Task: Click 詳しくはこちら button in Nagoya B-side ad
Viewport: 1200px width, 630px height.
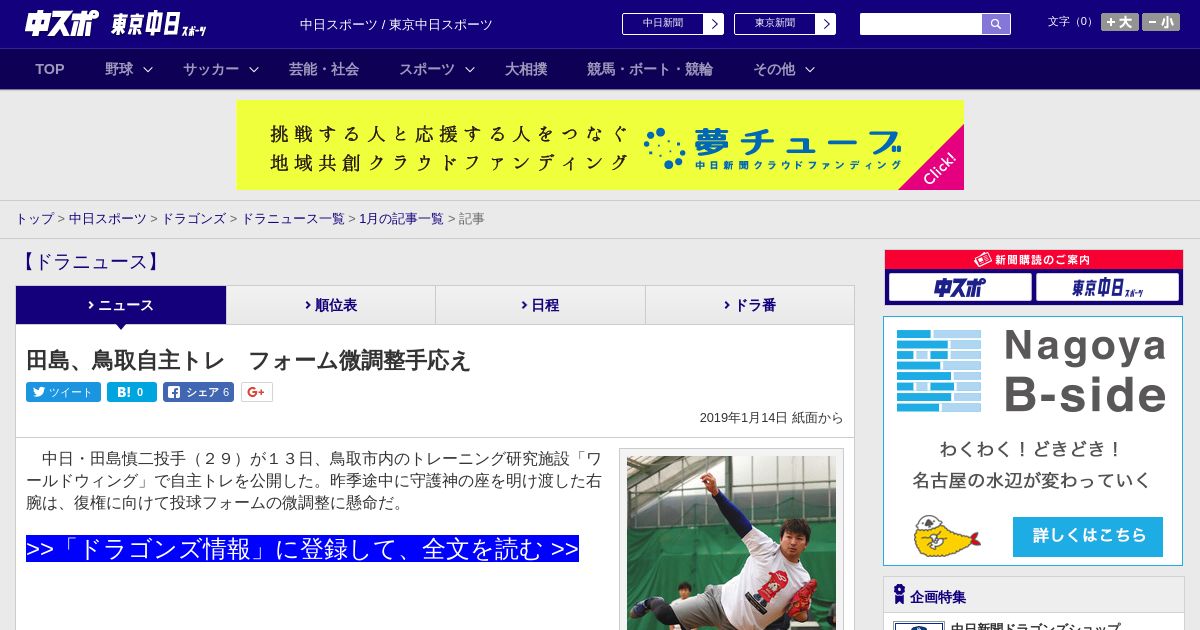Action: [x=1088, y=536]
